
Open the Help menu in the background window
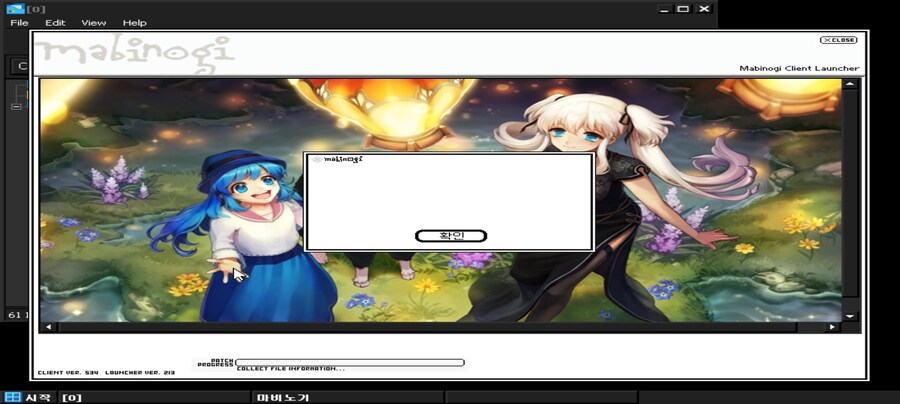[134, 23]
